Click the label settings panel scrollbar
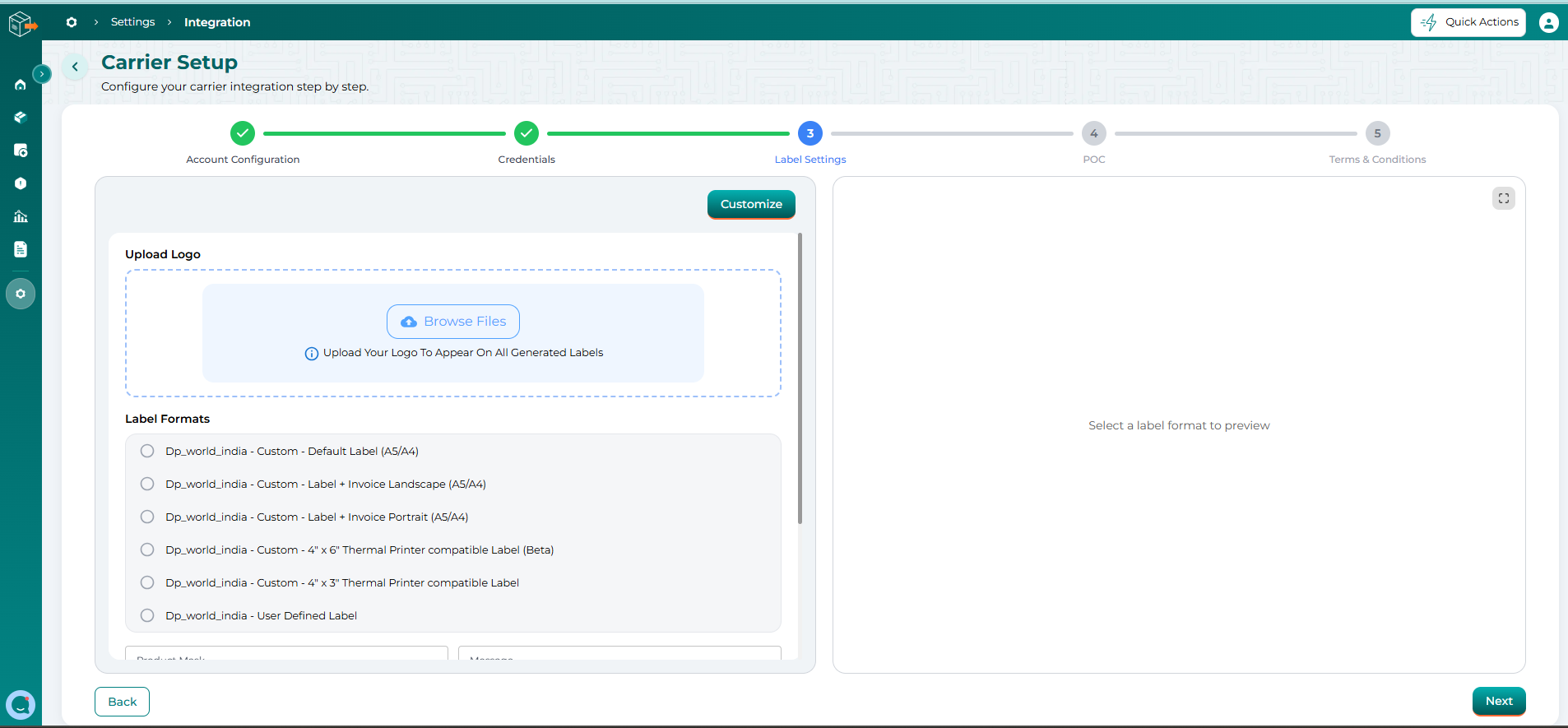Screen dimensions: 1568x728 [800, 378]
